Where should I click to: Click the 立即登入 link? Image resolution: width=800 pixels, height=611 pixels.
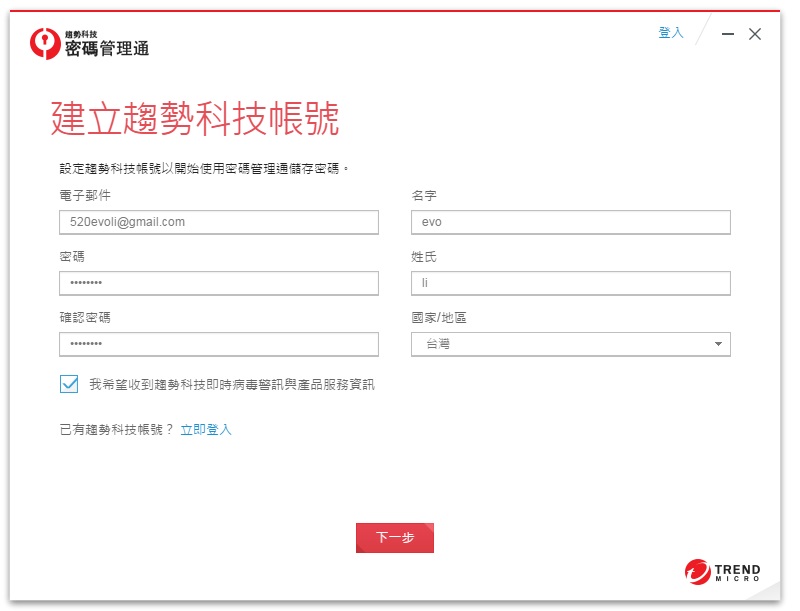(206, 430)
